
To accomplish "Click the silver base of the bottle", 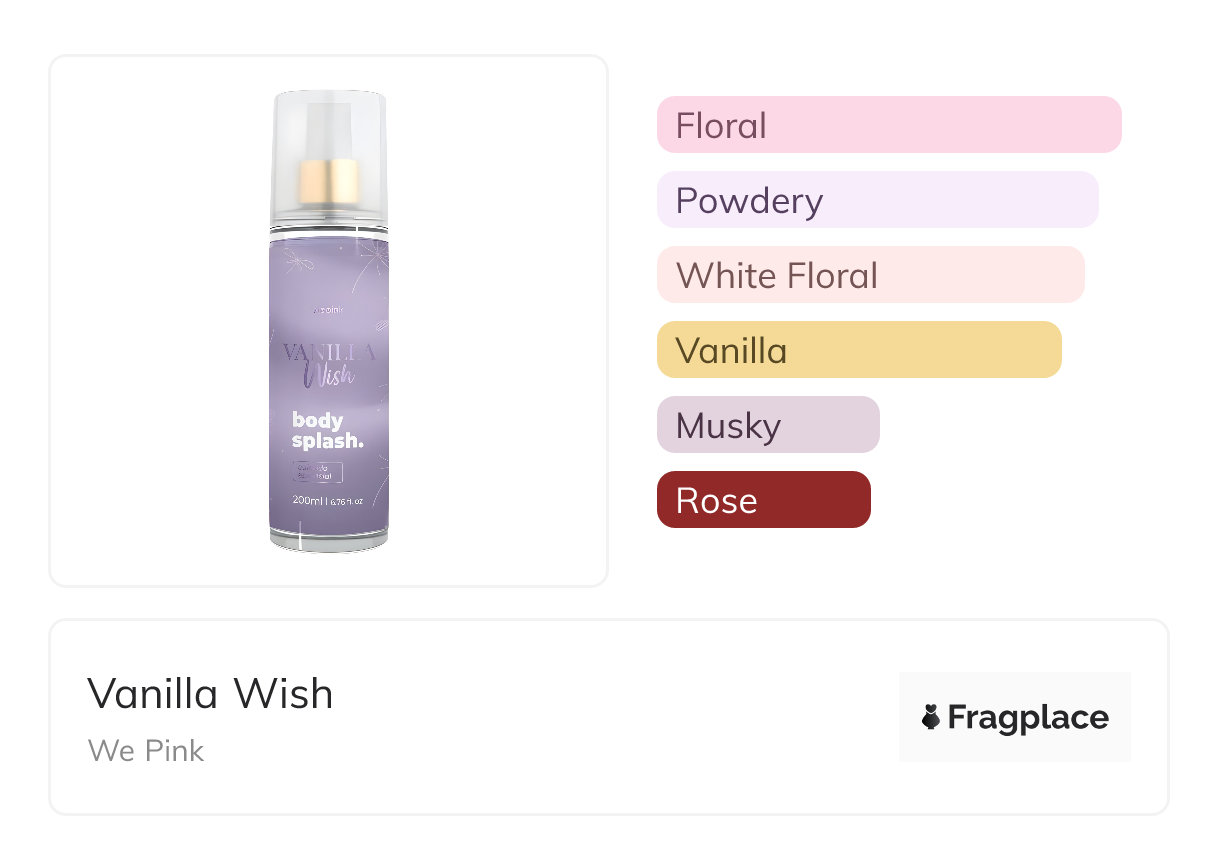I will point(329,541).
